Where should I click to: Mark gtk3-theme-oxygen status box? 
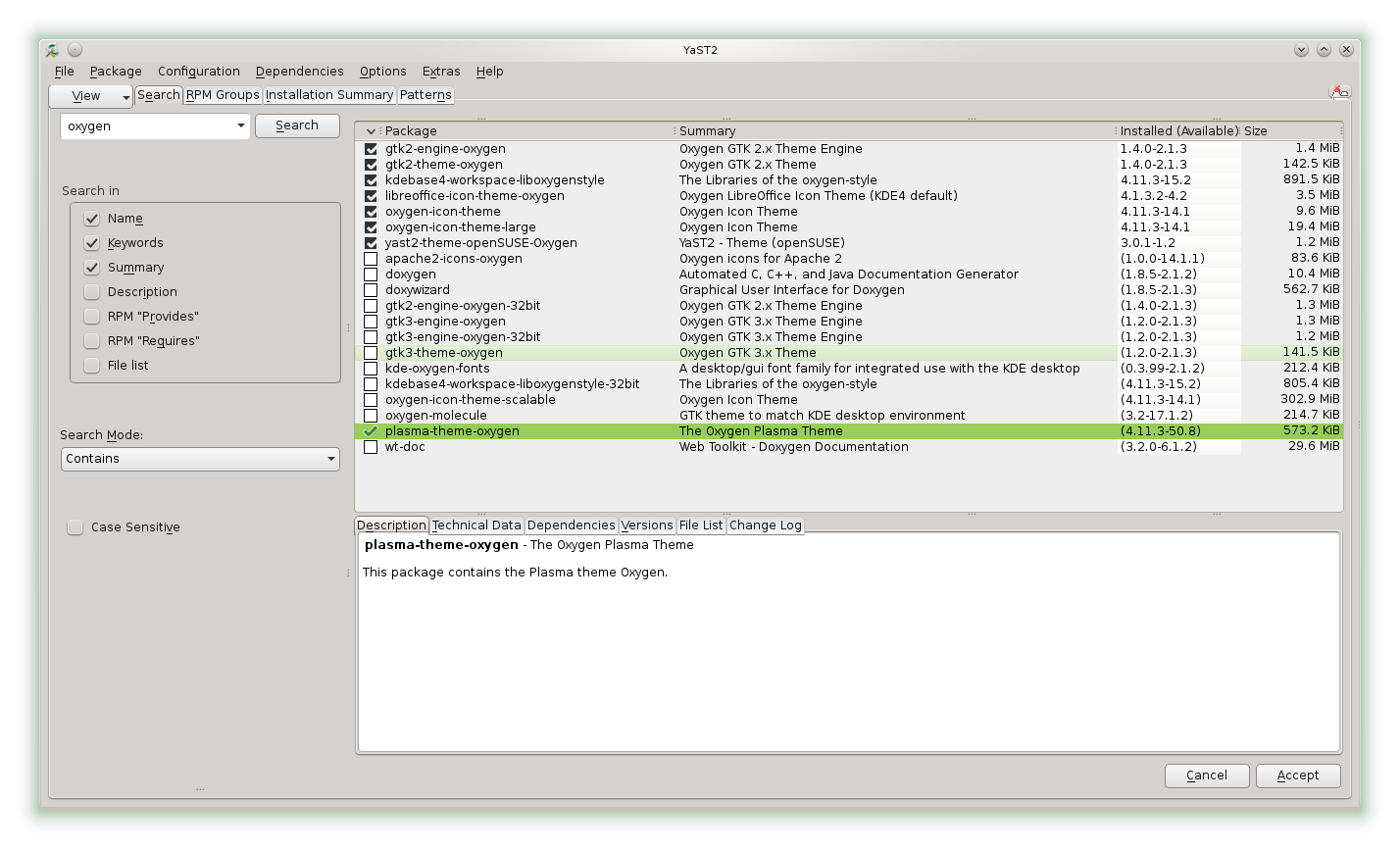tap(371, 353)
